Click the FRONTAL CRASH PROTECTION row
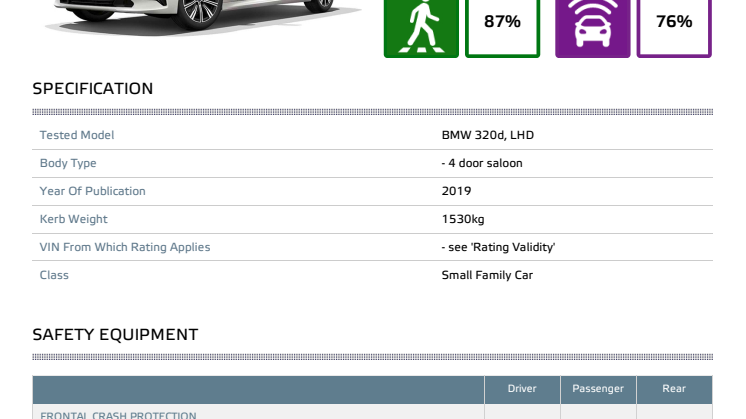The width and height of the screenshot is (746, 419). tap(373, 412)
